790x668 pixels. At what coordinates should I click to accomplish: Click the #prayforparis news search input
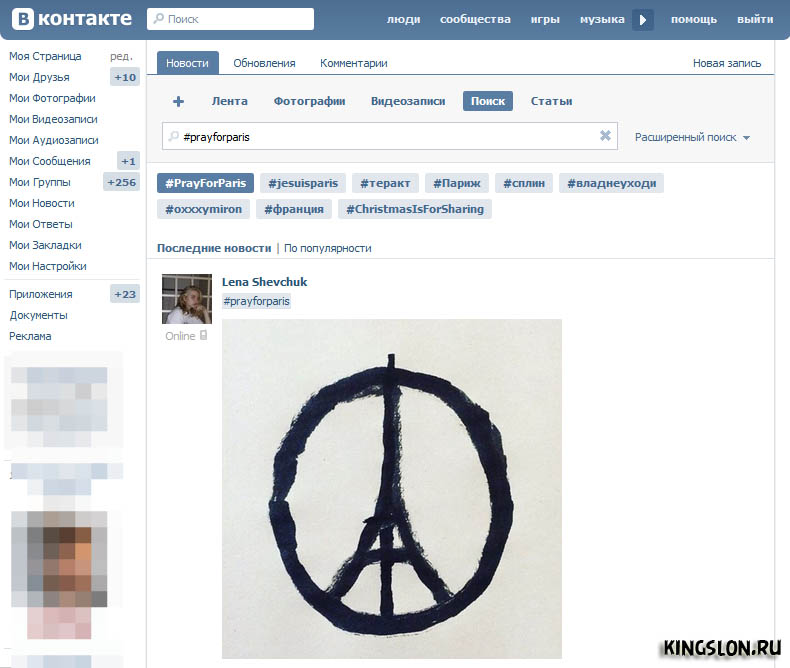click(x=389, y=136)
